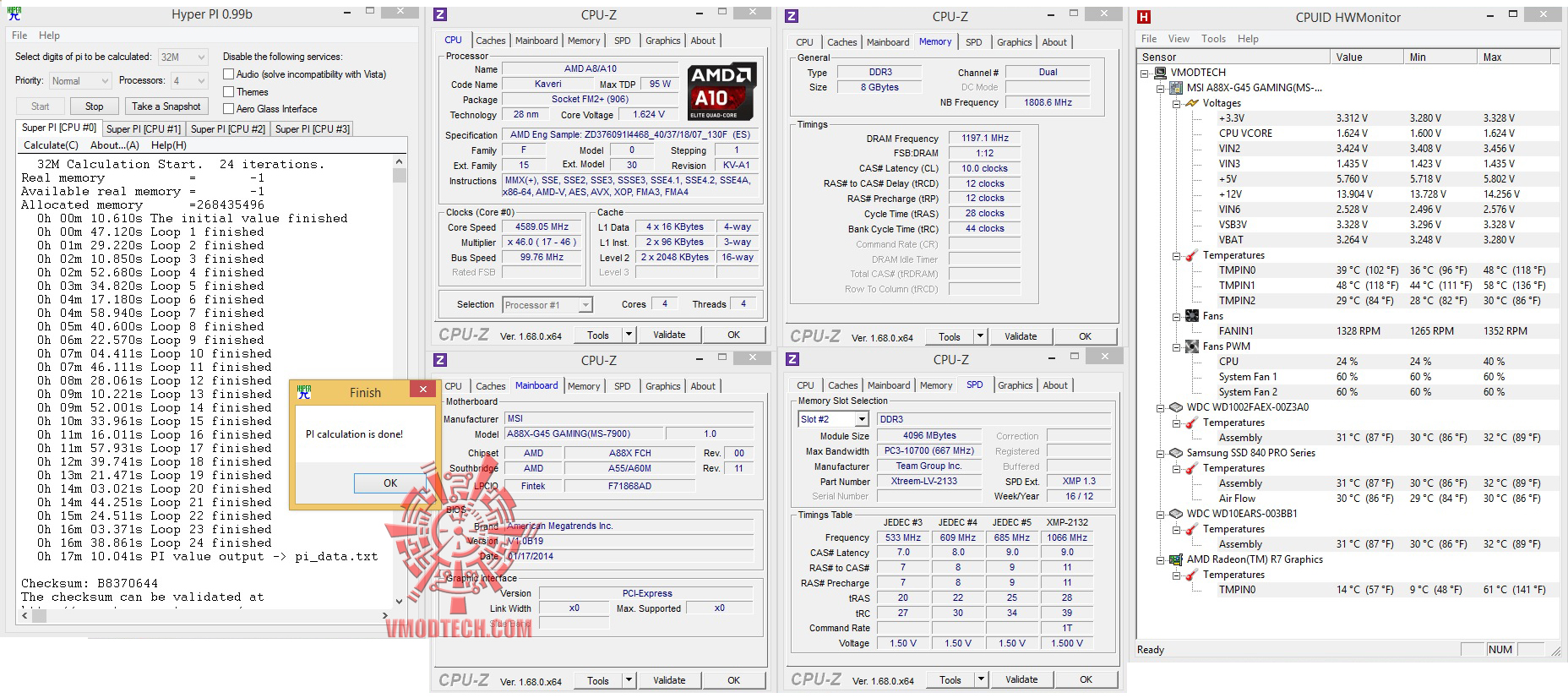Open the Processor #1 selection dropdown
The image size is (1568, 698).
(547, 305)
